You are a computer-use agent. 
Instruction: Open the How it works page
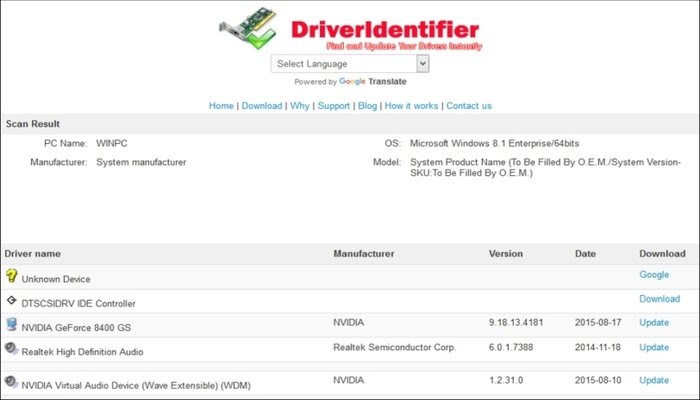tap(411, 106)
